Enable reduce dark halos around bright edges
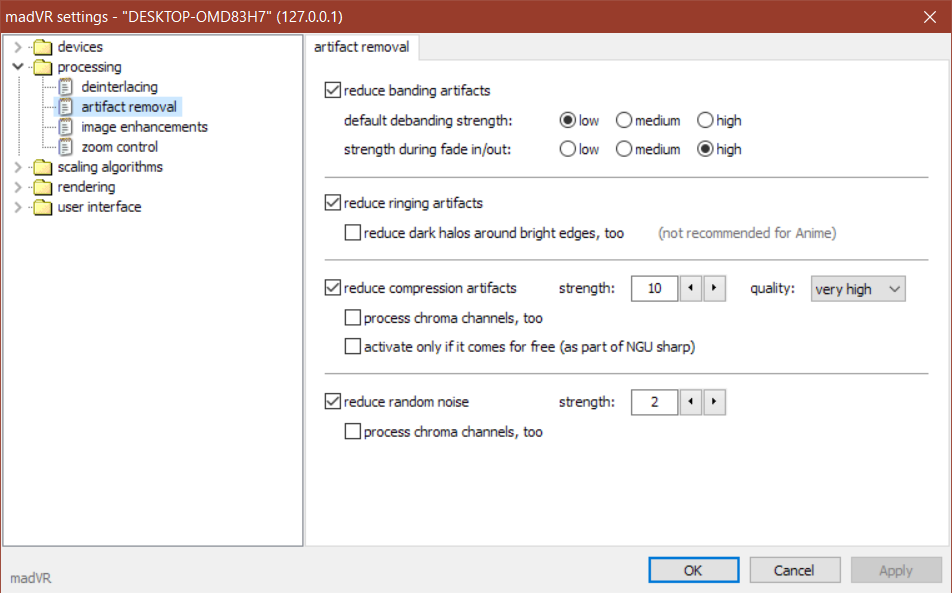Image resolution: width=952 pixels, height=593 pixels. [x=353, y=232]
